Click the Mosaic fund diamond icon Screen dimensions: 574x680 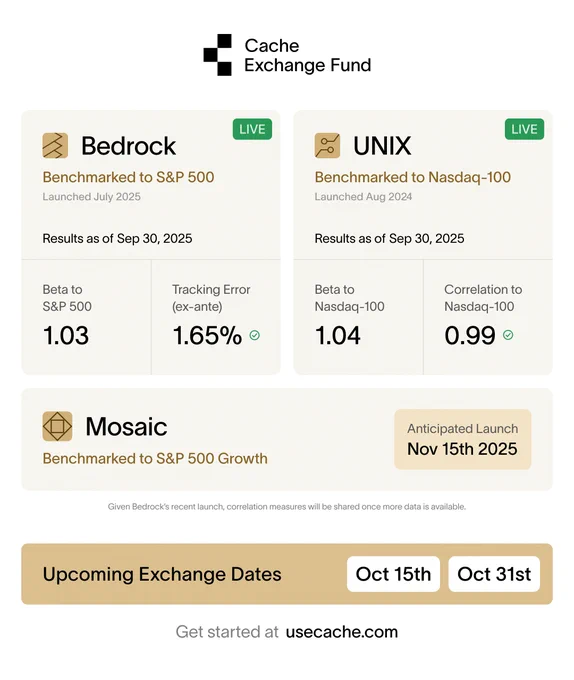point(57,426)
